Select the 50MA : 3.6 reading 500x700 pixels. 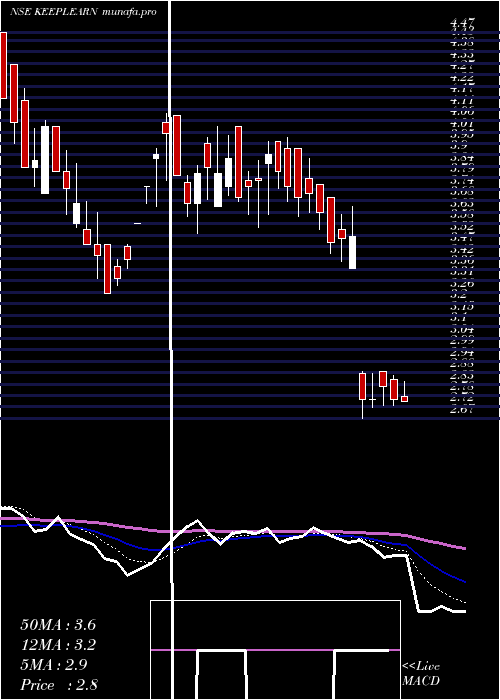coord(58,625)
